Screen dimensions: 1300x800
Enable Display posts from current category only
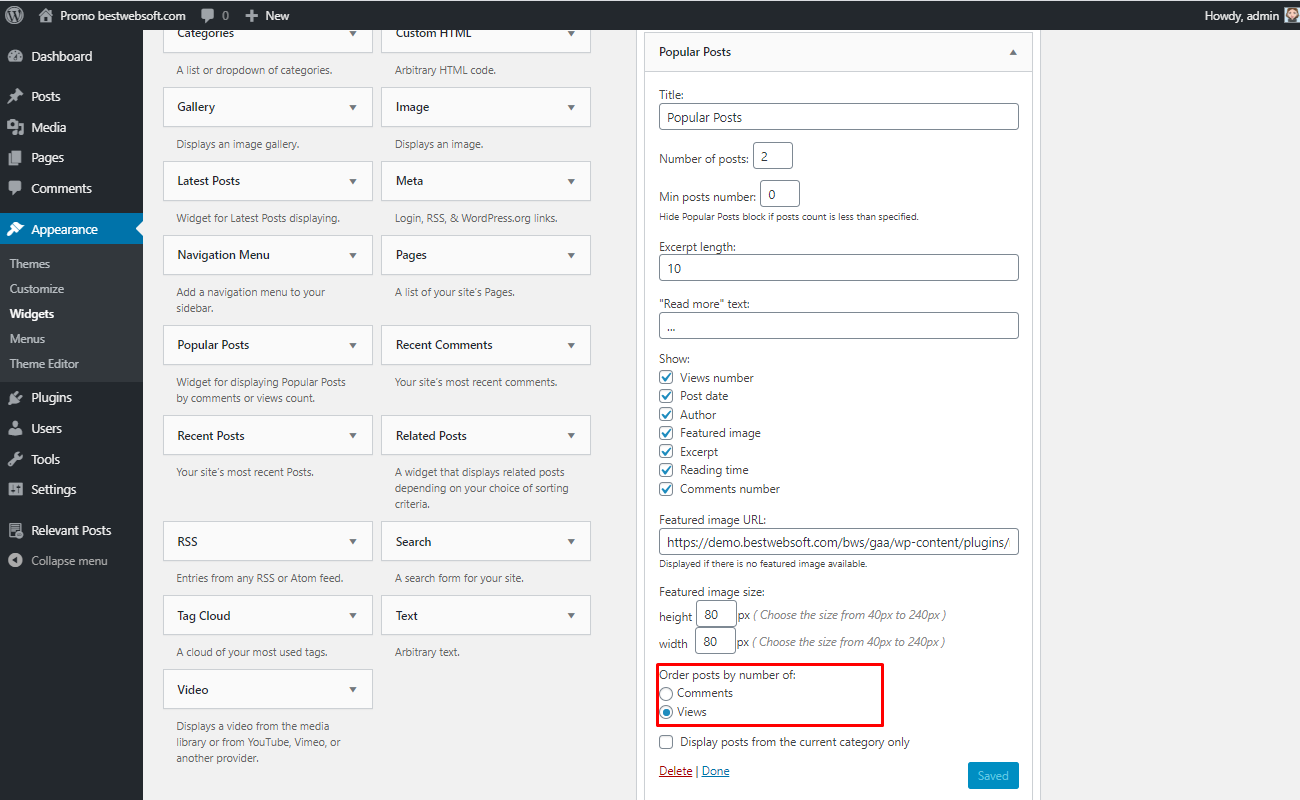[666, 742]
